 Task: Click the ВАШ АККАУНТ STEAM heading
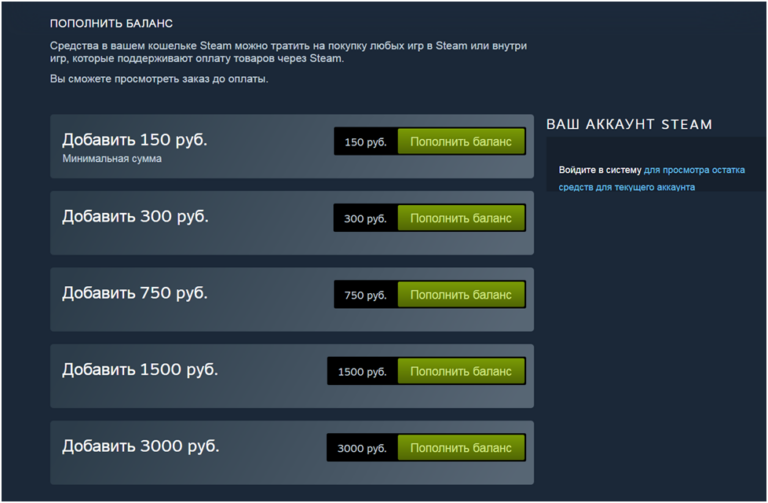point(629,124)
